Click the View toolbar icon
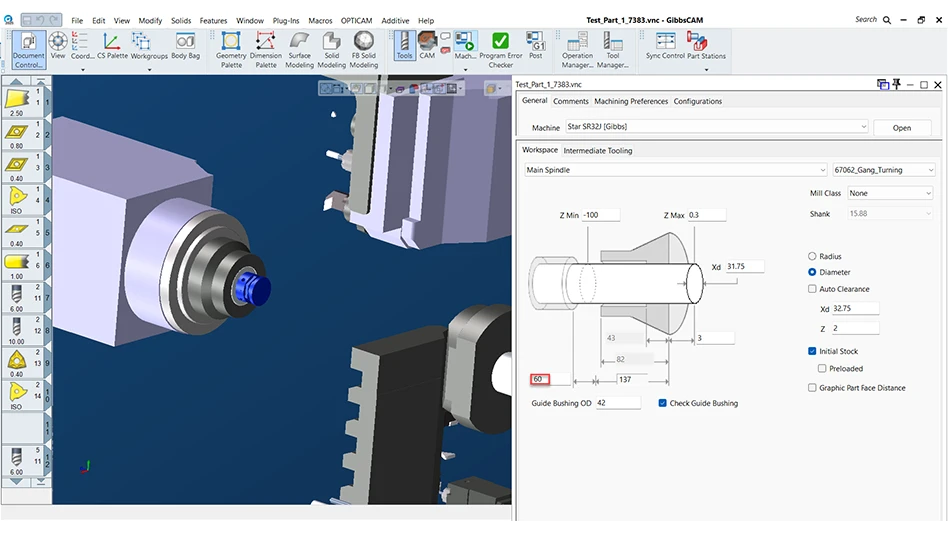Viewport: 948px width, 533px height. (58, 46)
